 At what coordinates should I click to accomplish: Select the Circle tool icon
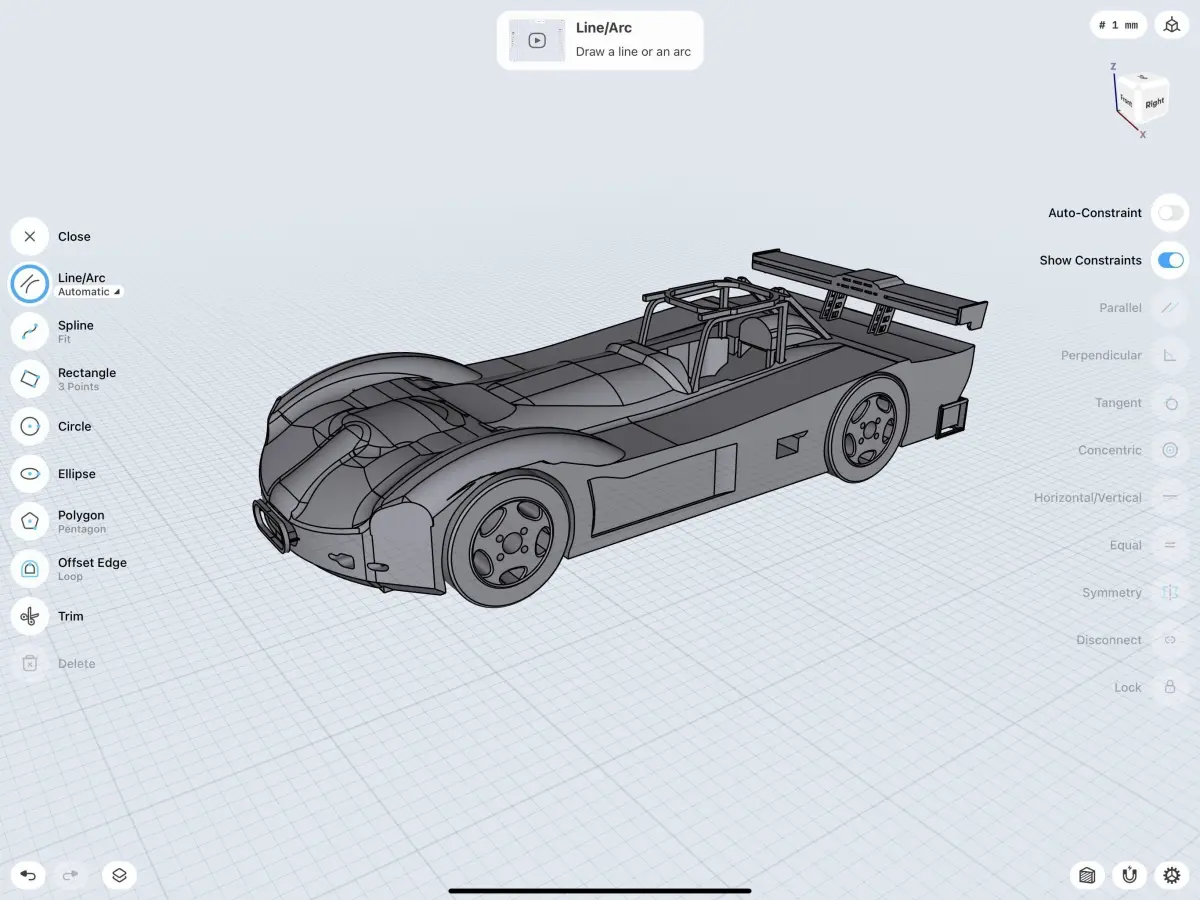(30, 426)
